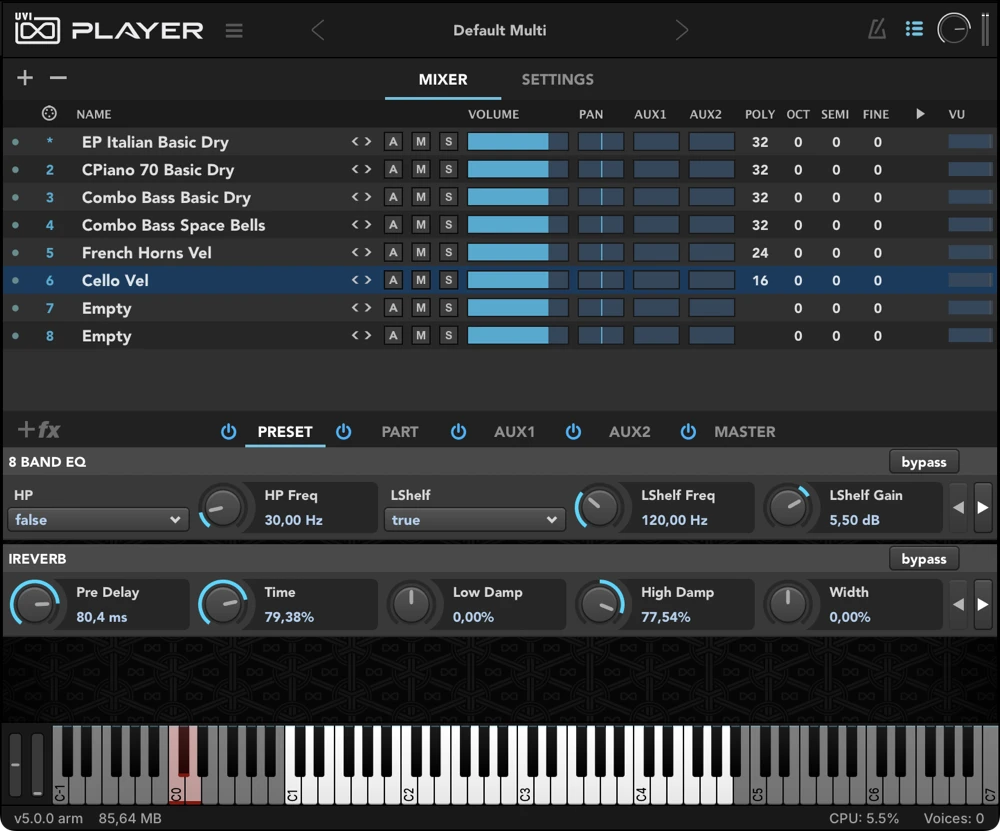Mute the French Horns Vel part
This screenshot has width=1000, height=831.
click(420, 253)
